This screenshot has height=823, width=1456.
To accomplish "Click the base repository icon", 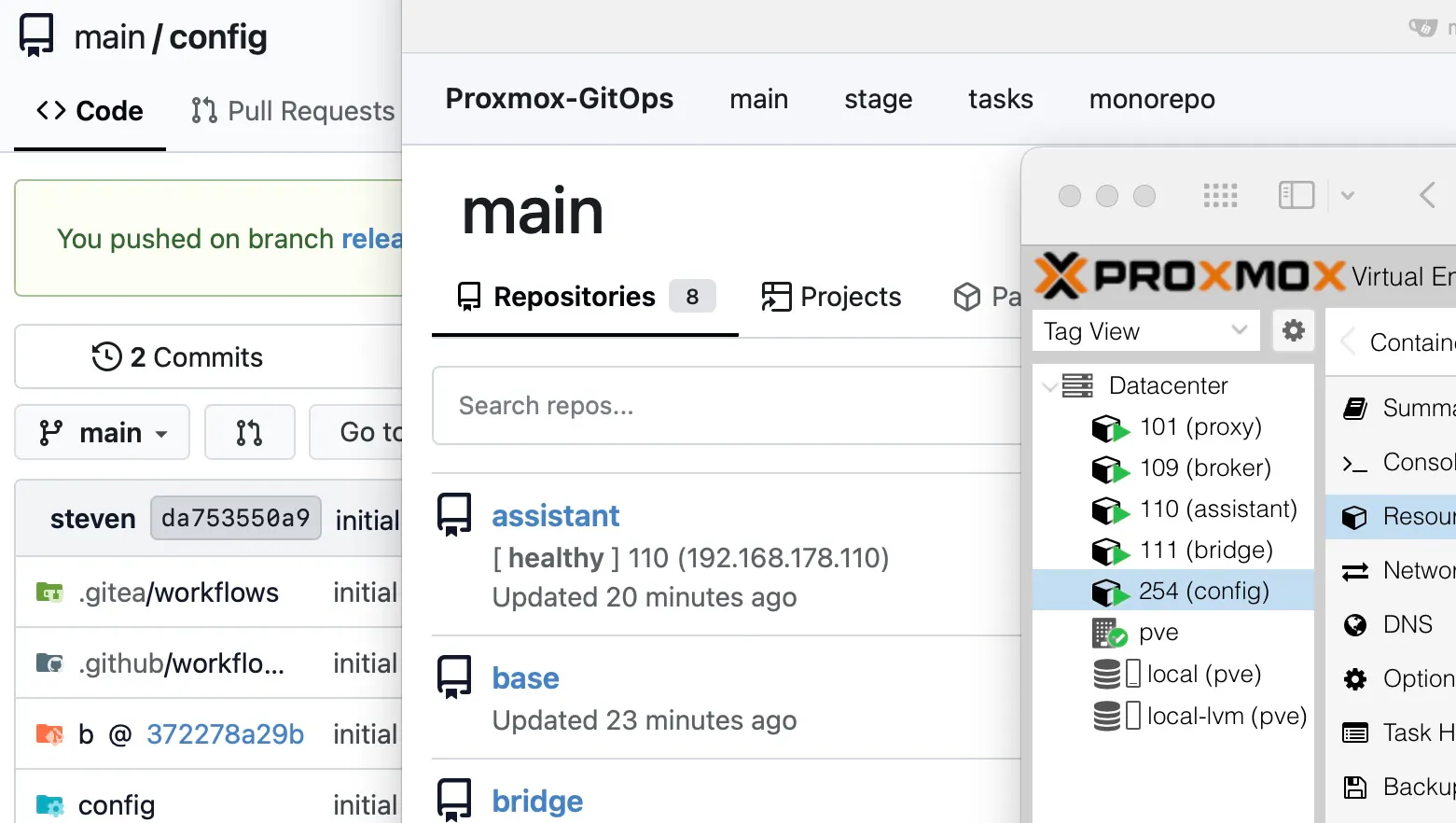I will point(454,677).
